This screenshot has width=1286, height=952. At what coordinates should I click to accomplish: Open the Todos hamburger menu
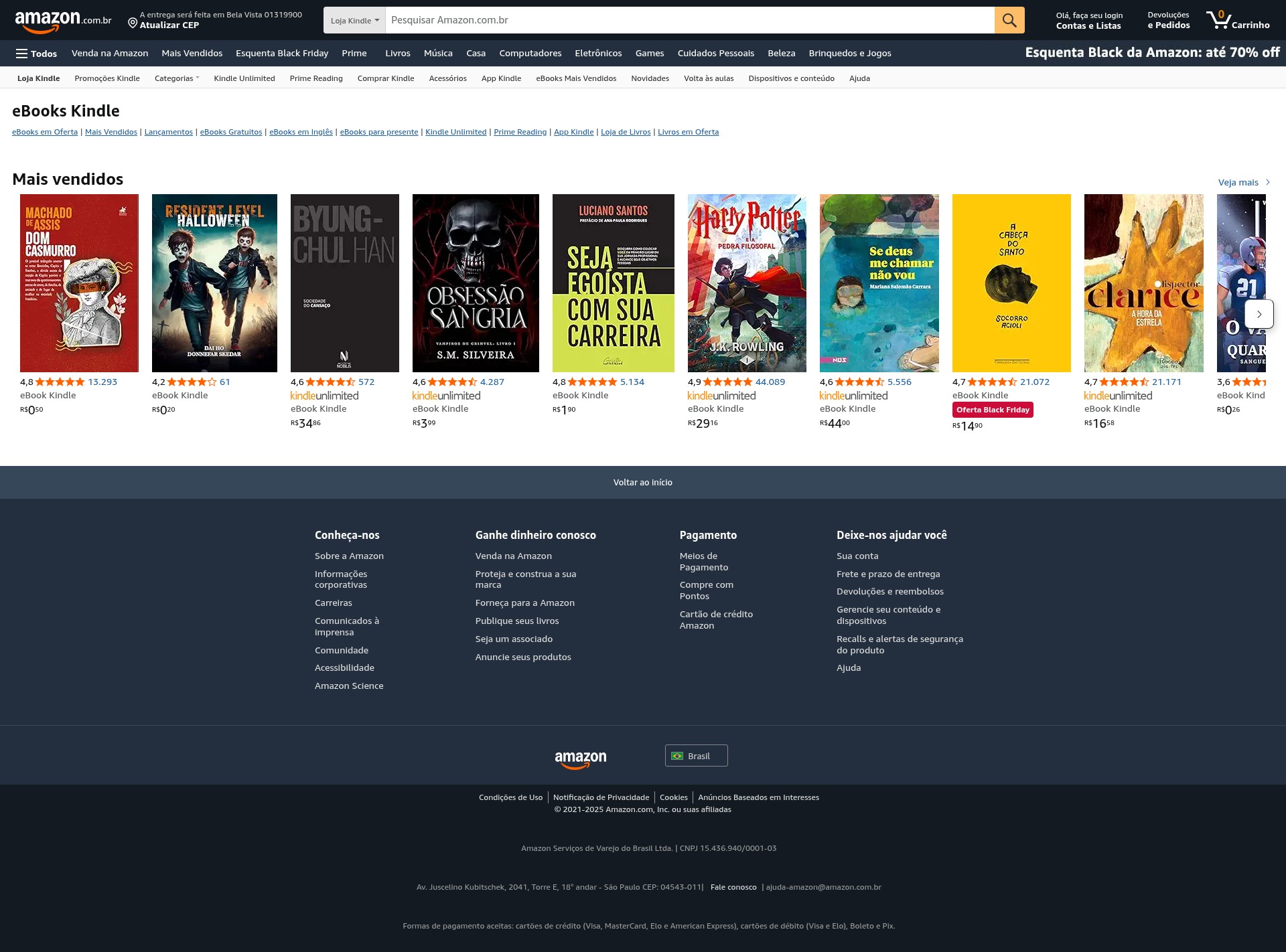click(36, 54)
